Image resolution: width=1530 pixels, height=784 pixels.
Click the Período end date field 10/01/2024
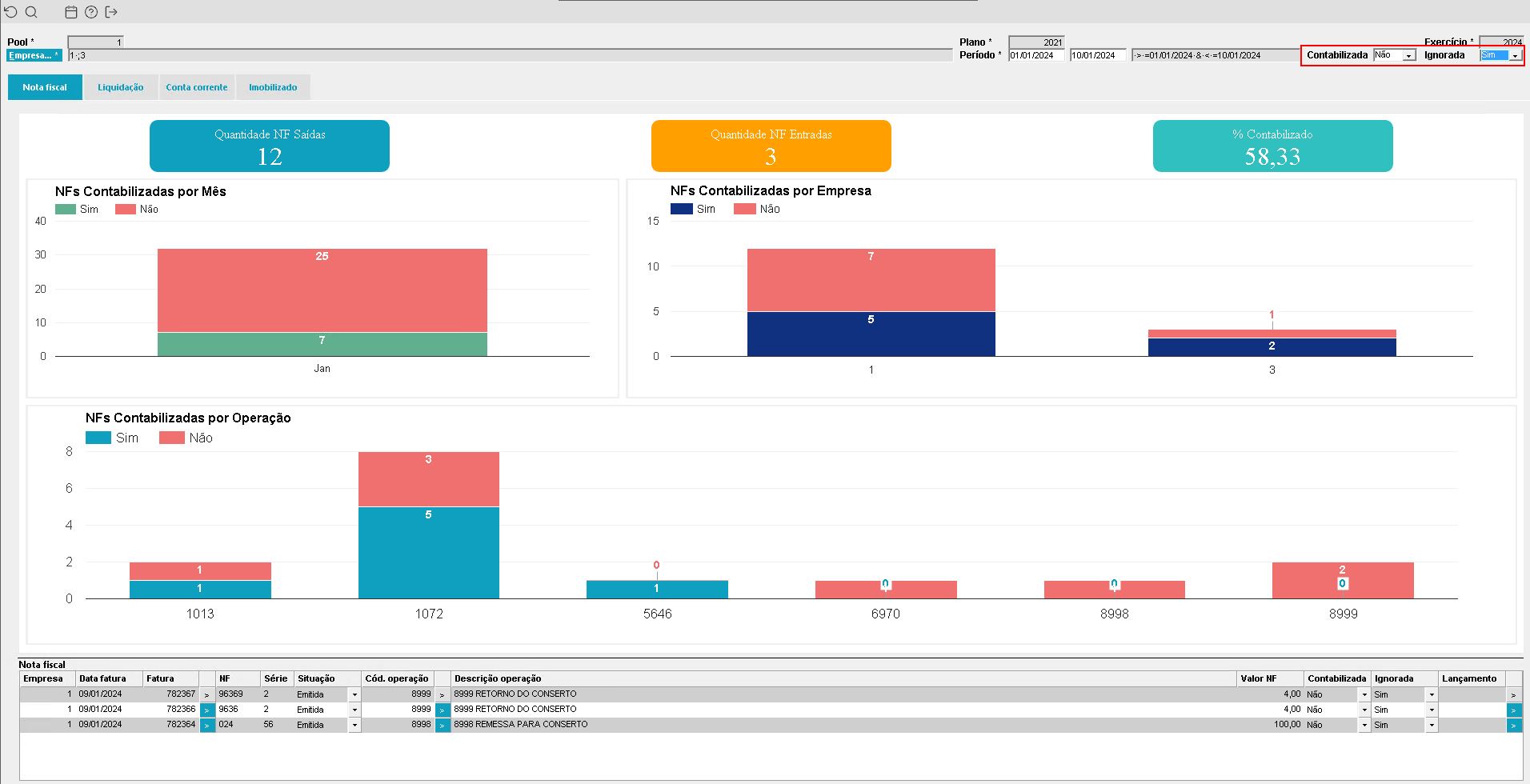1098,55
